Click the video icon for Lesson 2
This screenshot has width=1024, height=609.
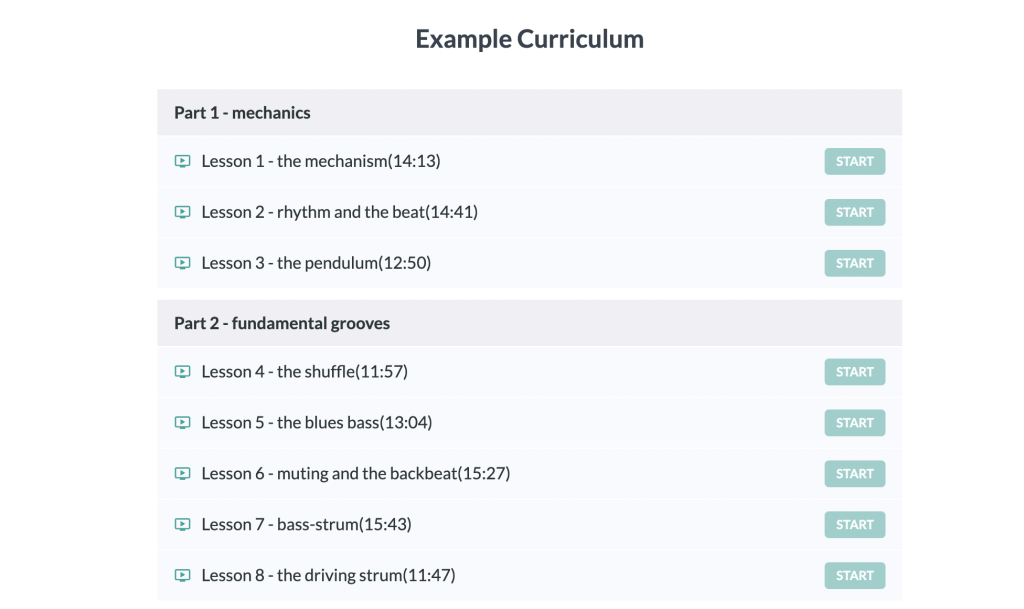pyautogui.click(x=182, y=212)
